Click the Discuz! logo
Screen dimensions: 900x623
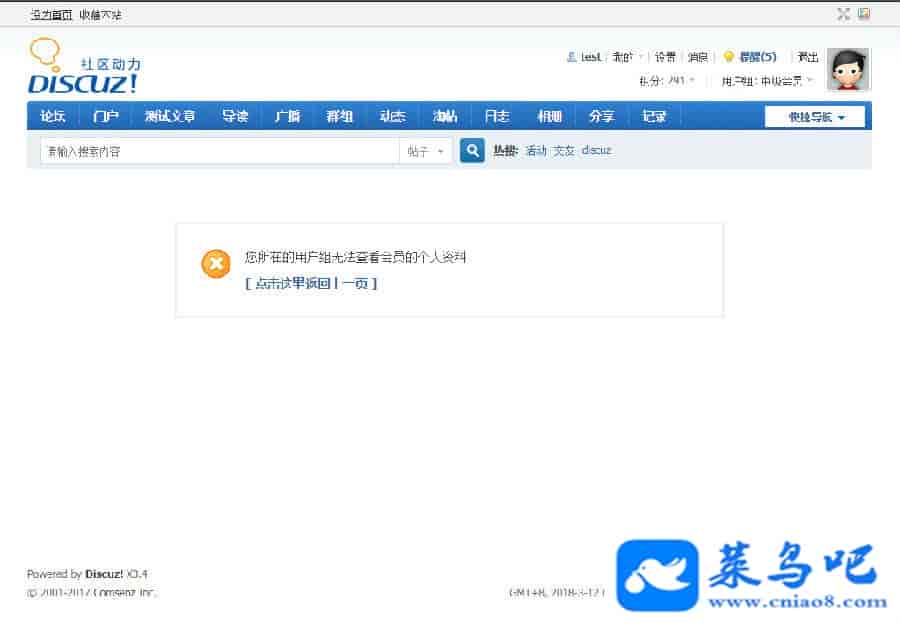tap(83, 68)
